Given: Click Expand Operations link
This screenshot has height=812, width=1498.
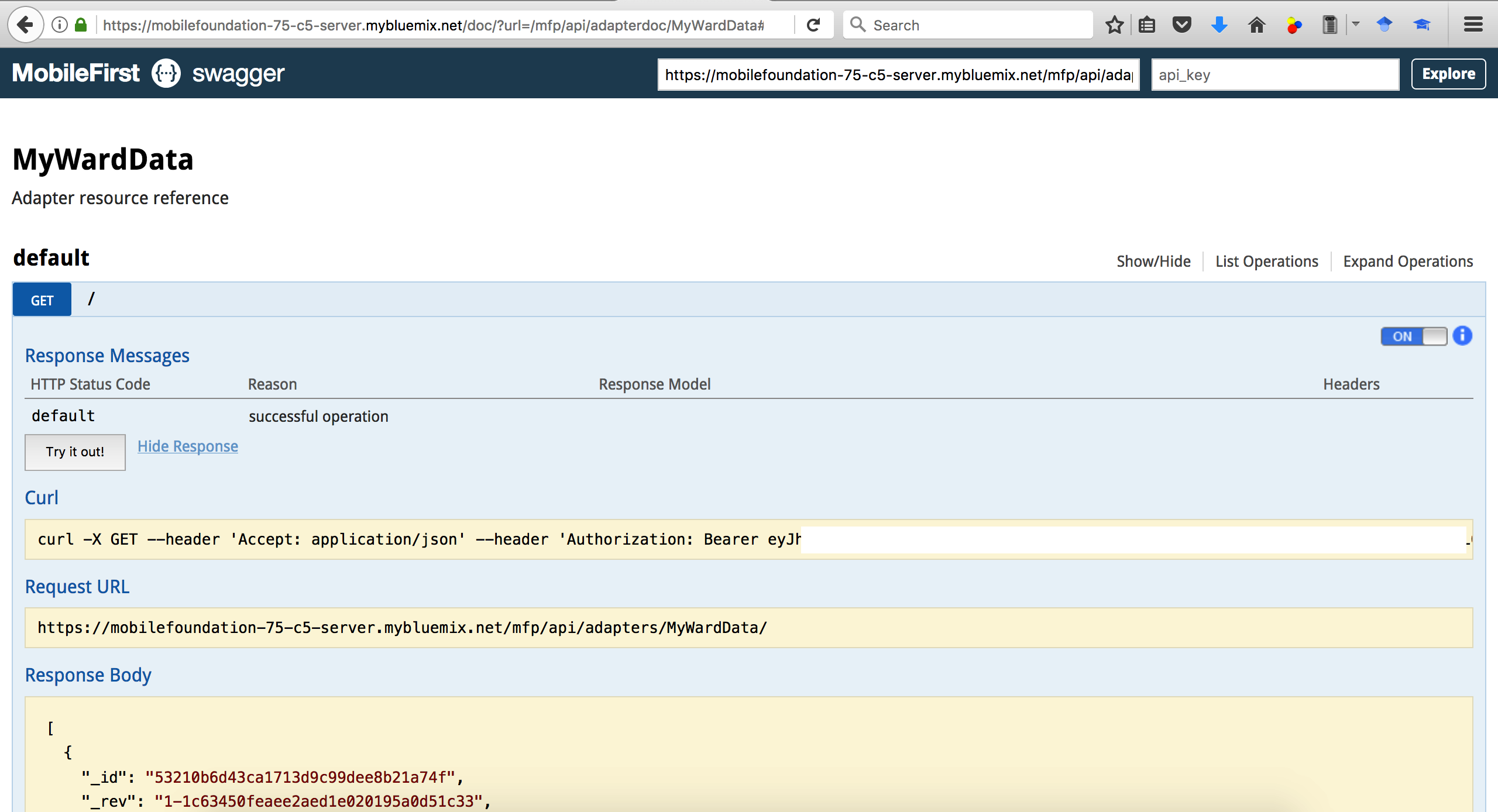Looking at the screenshot, I should click(1408, 262).
